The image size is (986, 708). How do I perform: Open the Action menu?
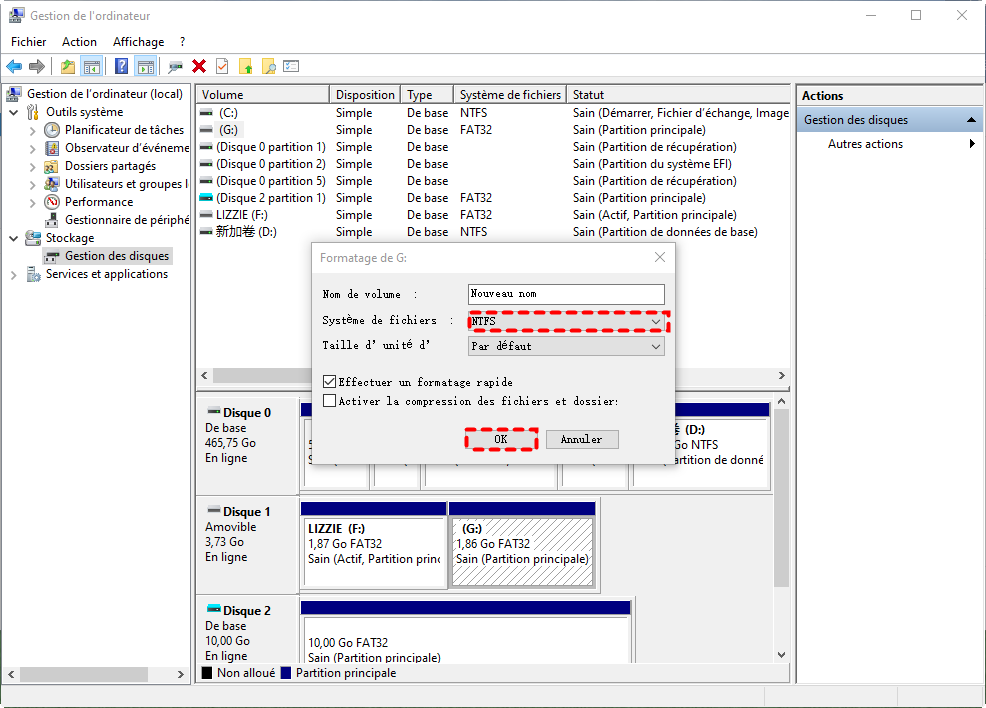tap(79, 41)
